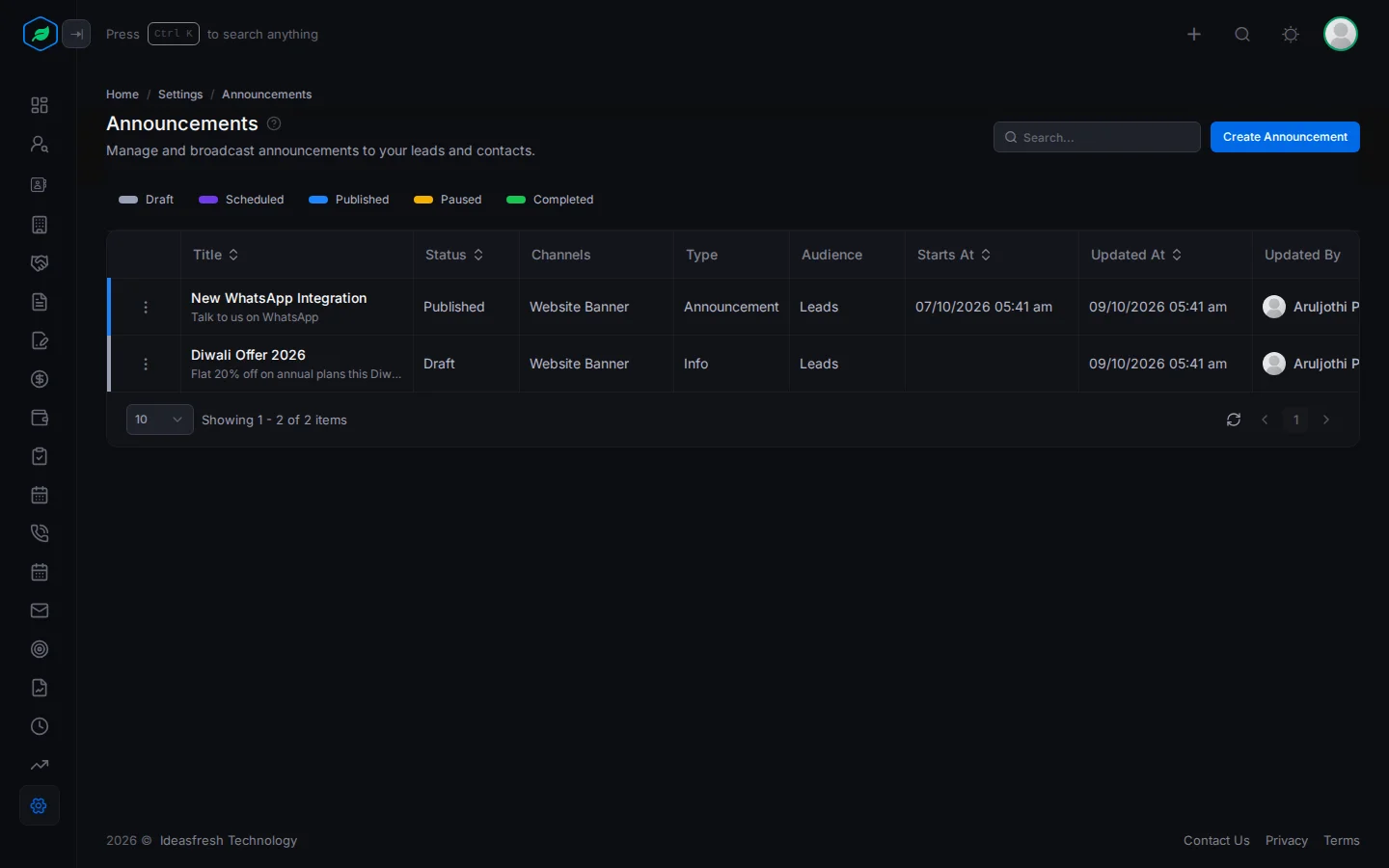Focus the announcements Search field

pos(1097,137)
